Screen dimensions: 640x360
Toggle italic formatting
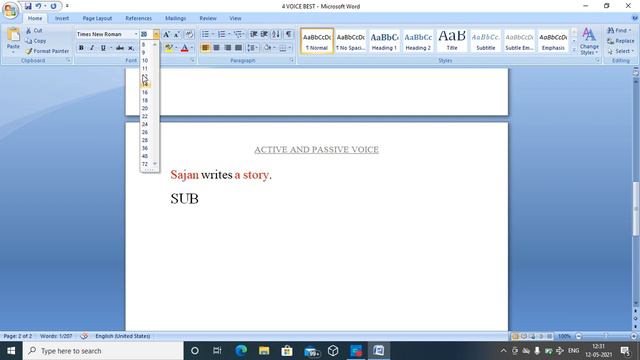pos(92,48)
